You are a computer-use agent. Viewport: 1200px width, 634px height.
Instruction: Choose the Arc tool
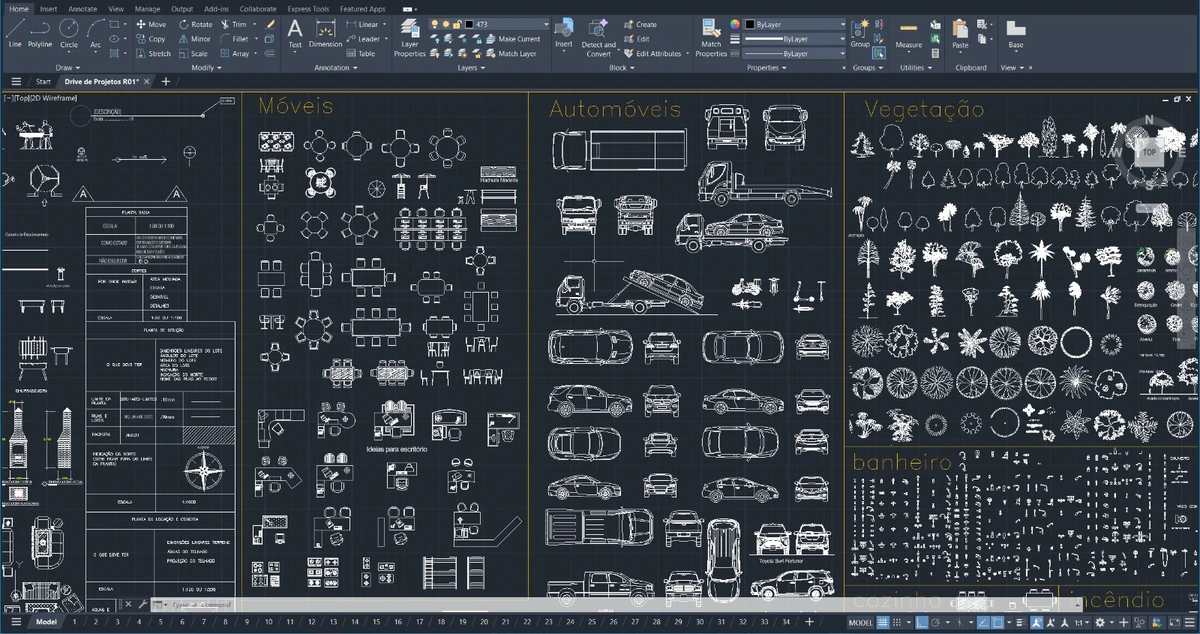[x=95, y=32]
